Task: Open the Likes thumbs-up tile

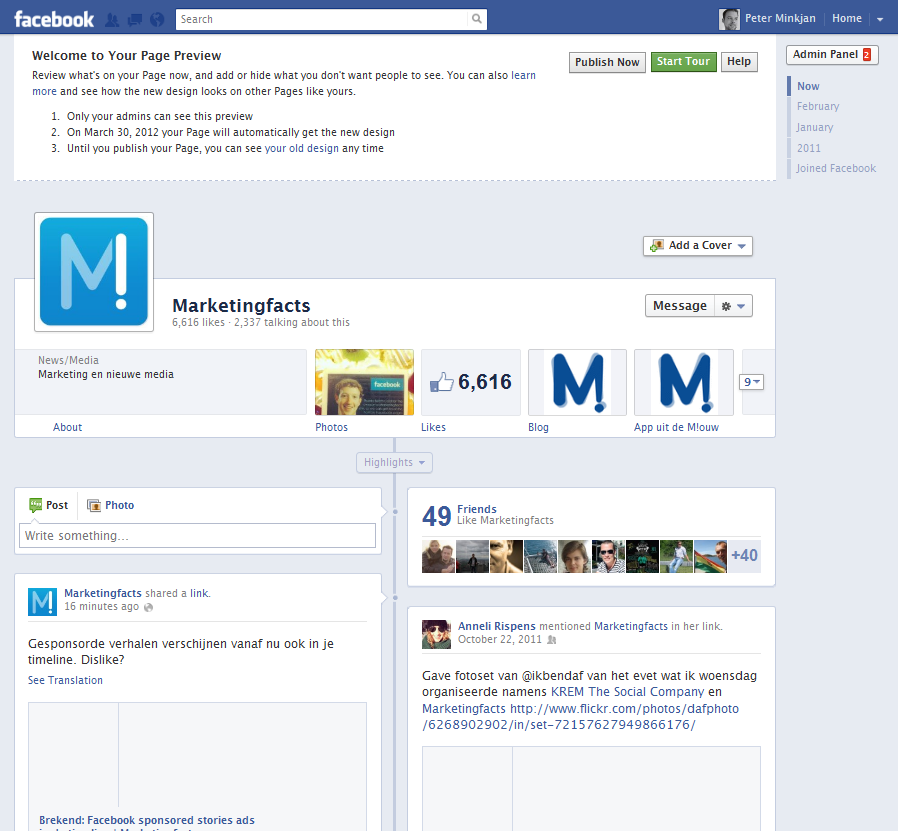Action: point(471,382)
